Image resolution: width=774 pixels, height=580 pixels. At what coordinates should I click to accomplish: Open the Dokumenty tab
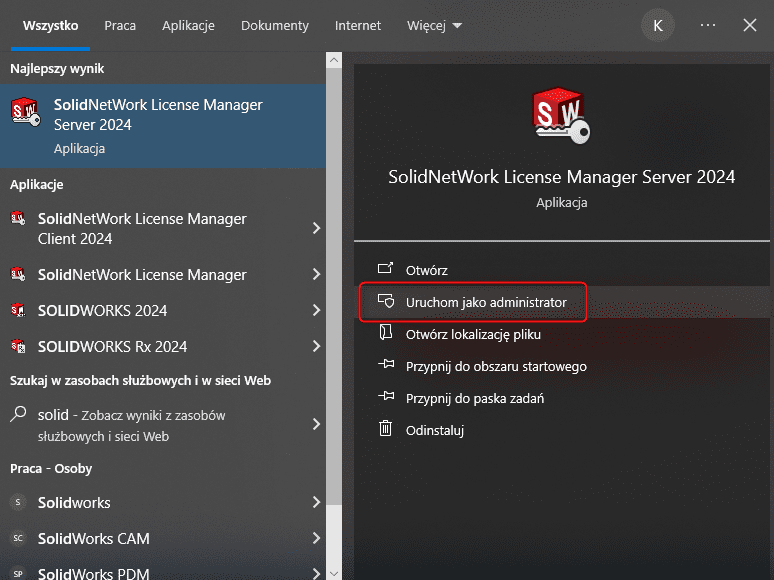click(274, 26)
